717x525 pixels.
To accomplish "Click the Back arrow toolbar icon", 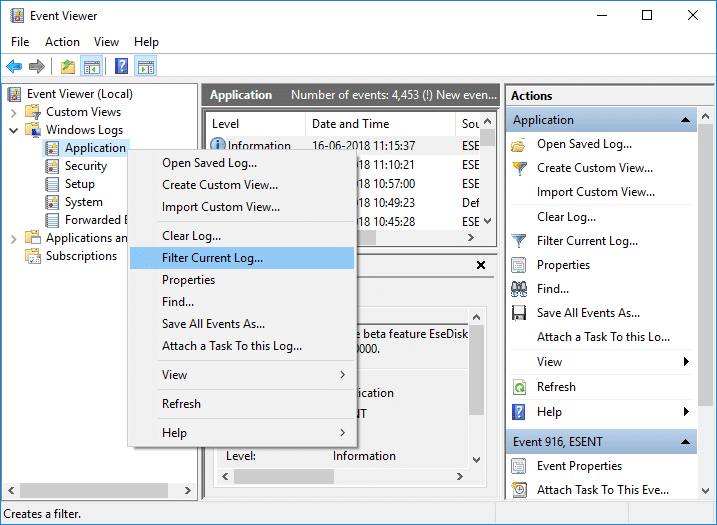I will (14, 67).
